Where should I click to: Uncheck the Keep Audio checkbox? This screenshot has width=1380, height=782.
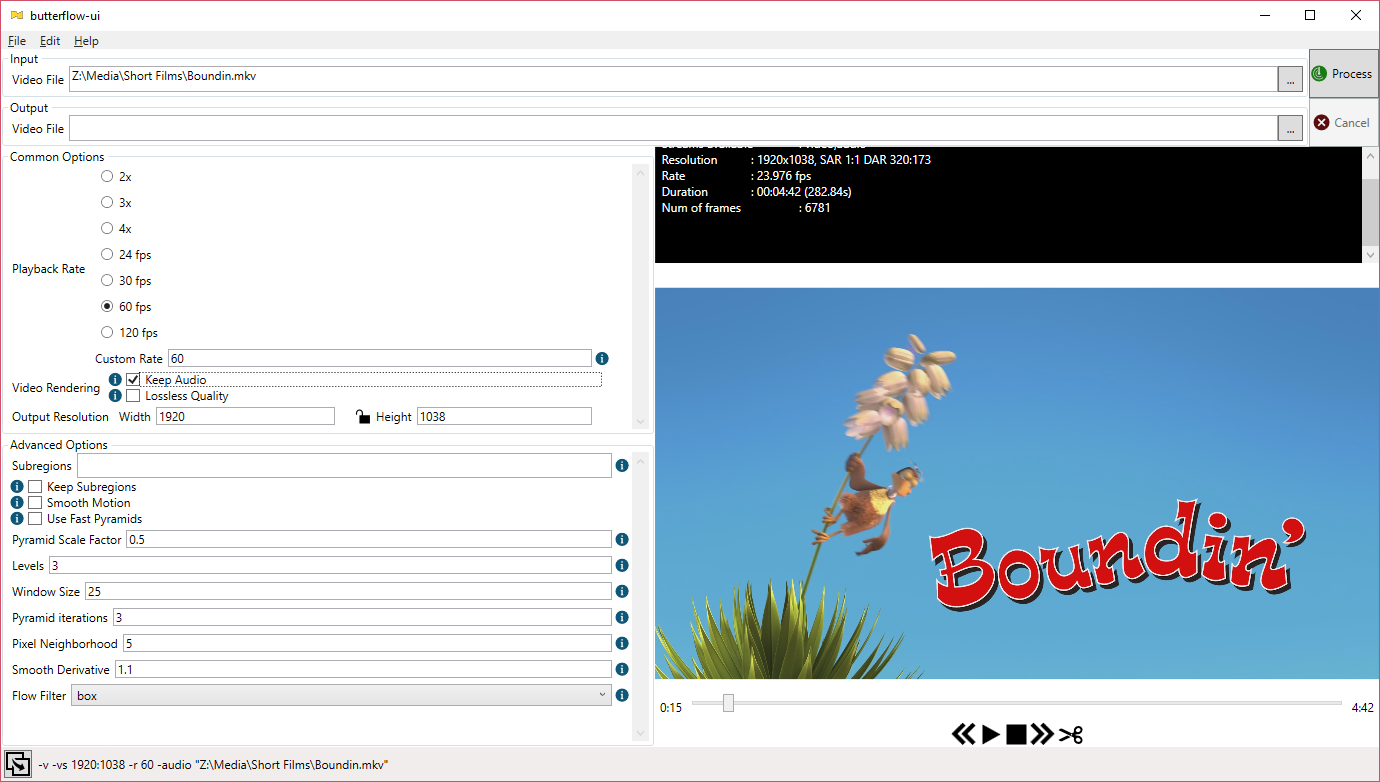[x=133, y=380]
